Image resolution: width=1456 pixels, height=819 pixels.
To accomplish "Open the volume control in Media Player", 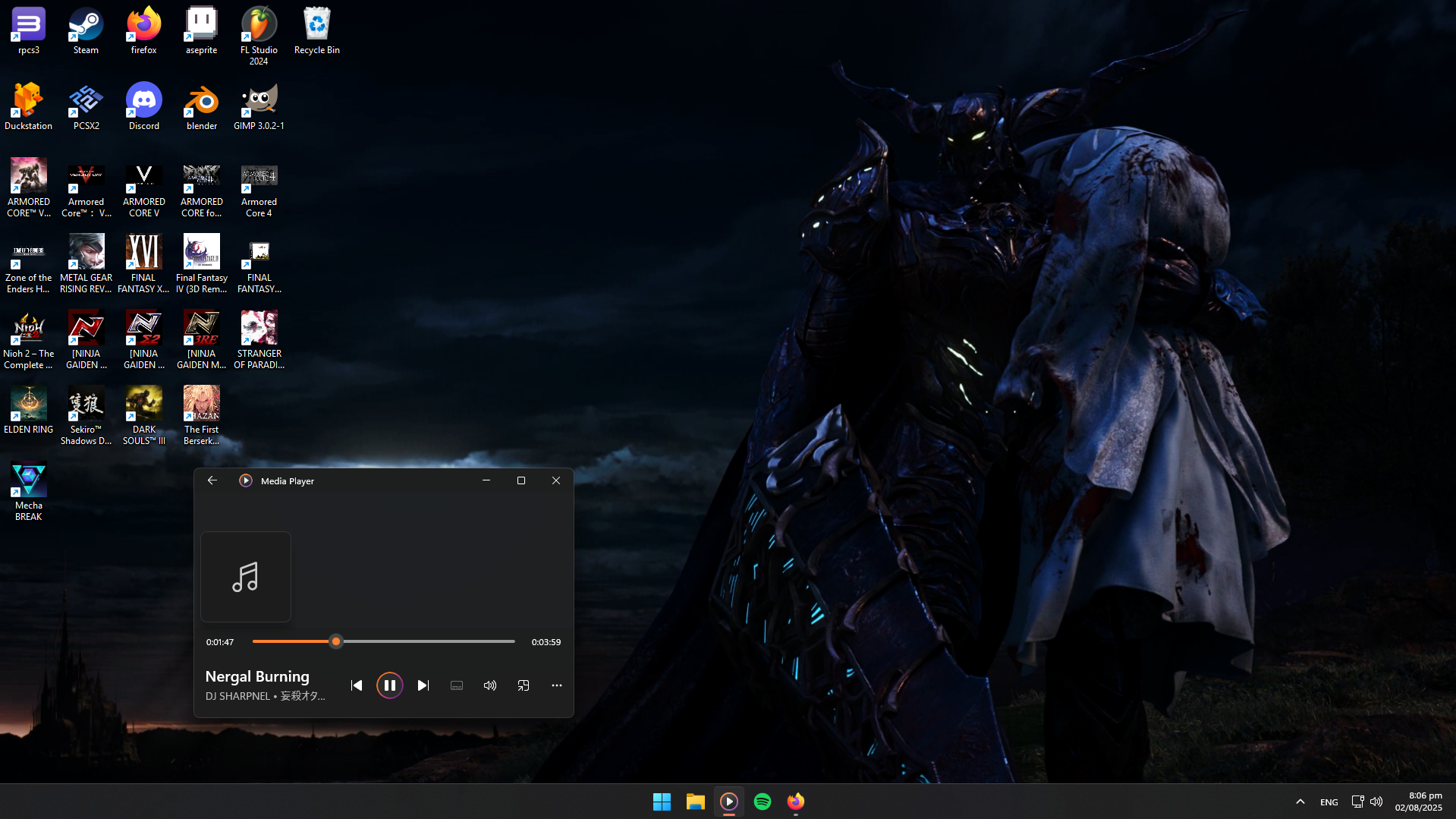I will pos(489,685).
